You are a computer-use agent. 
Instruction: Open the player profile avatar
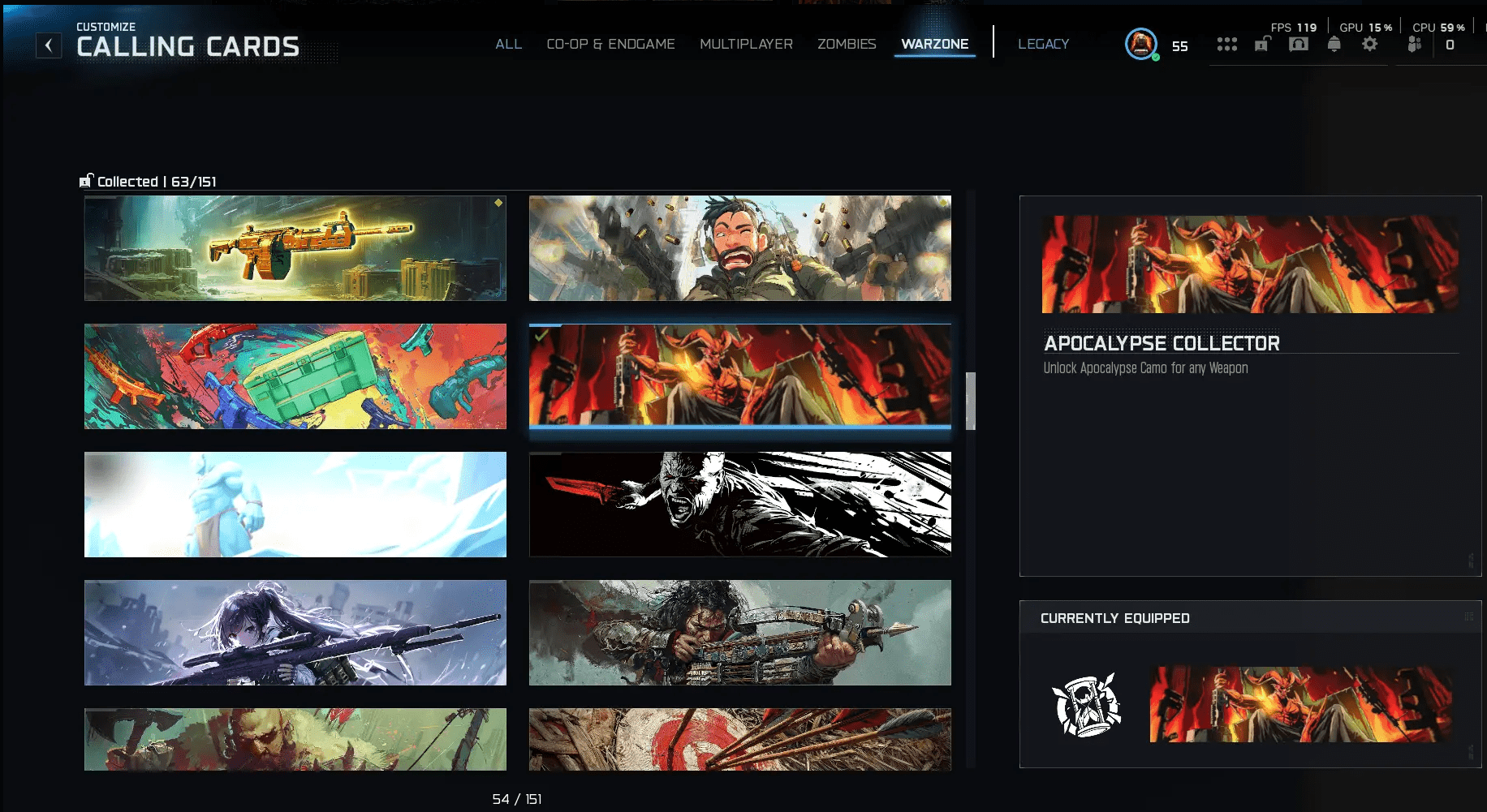click(x=1140, y=44)
